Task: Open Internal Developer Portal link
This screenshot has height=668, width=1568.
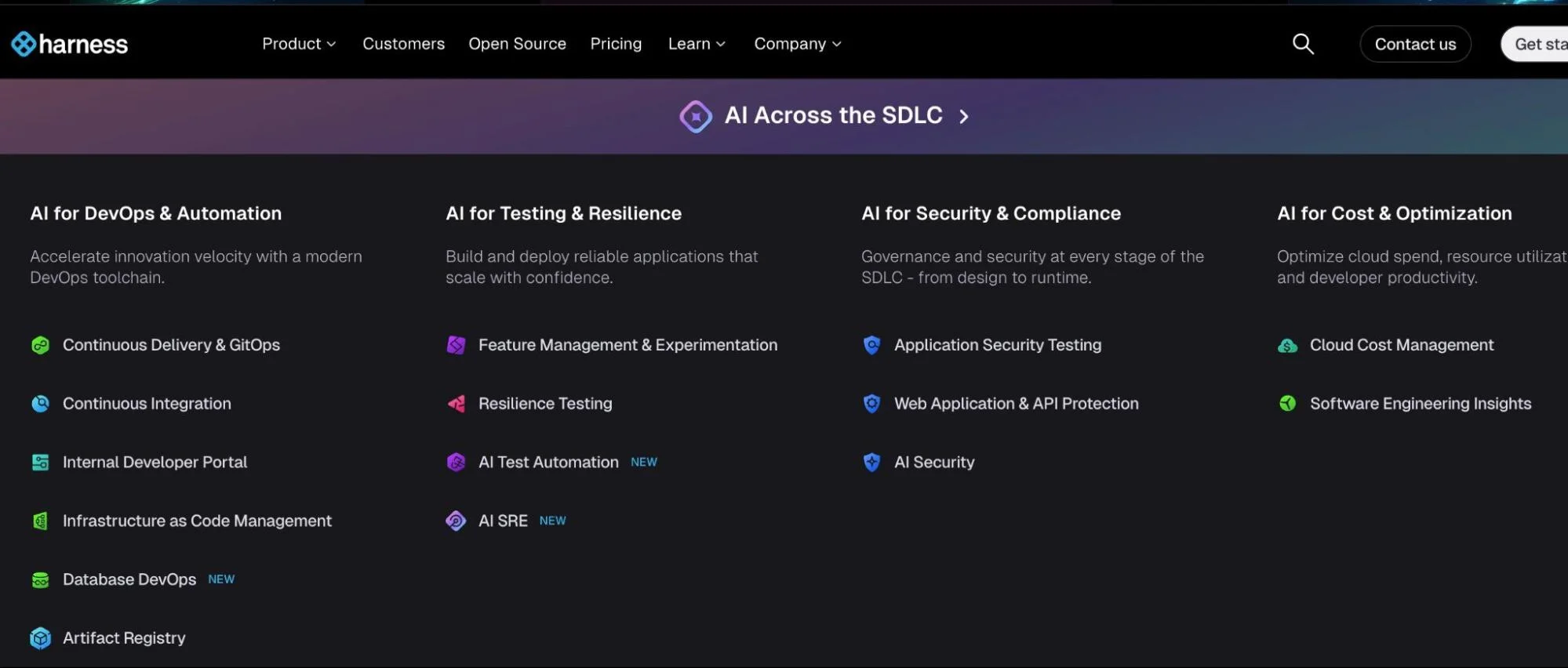Action: [155, 463]
